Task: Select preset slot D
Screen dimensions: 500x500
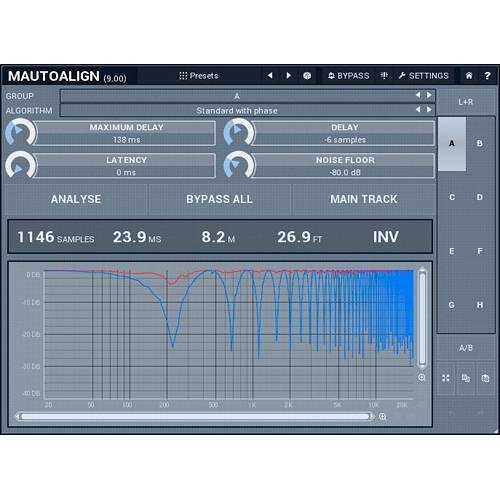Action: (x=480, y=197)
